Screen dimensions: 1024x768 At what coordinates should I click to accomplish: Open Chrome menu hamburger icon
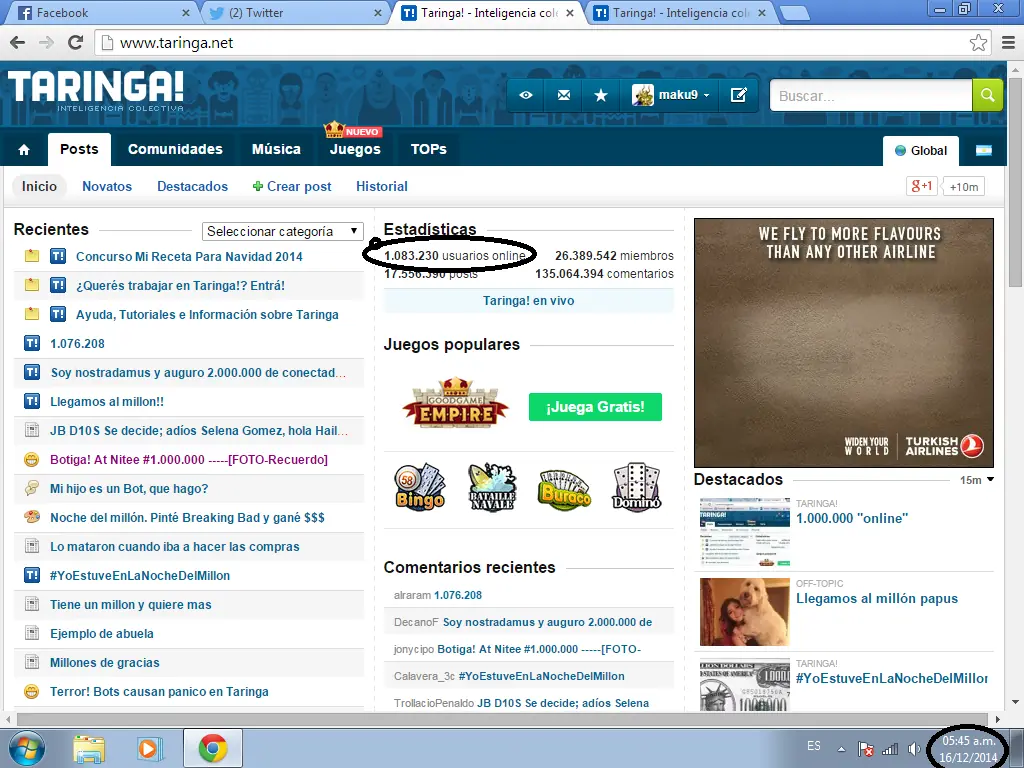(1008, 43)
